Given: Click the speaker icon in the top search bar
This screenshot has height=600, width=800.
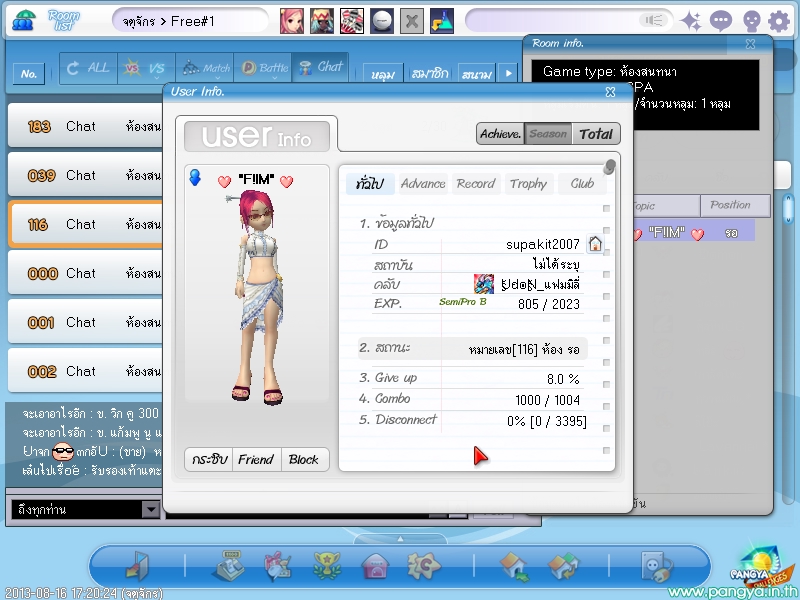Looking at the screenshot, I should (654, 20).
